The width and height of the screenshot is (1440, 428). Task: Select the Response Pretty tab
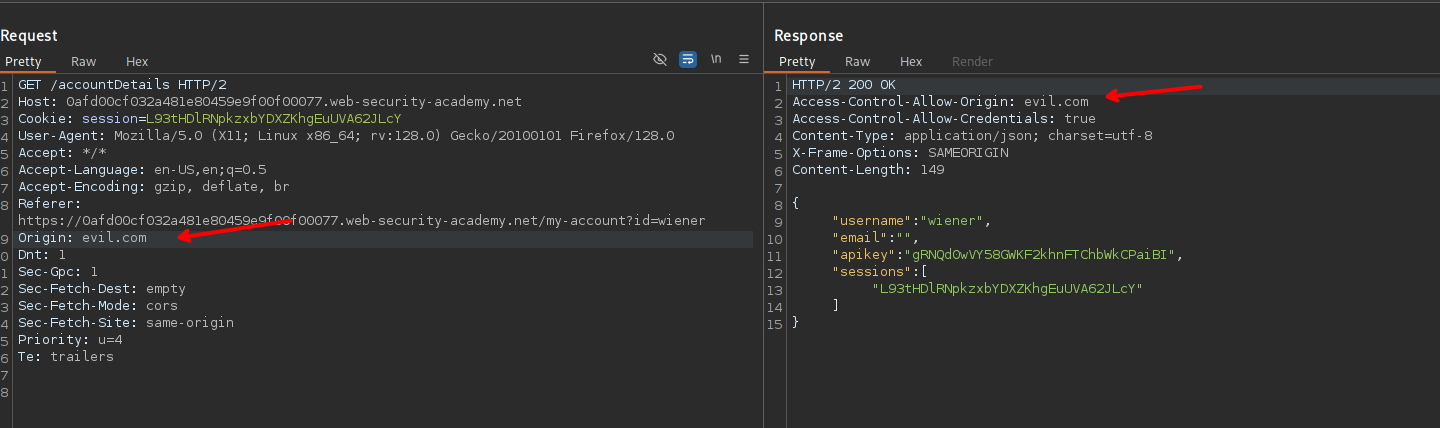(797, 62)
